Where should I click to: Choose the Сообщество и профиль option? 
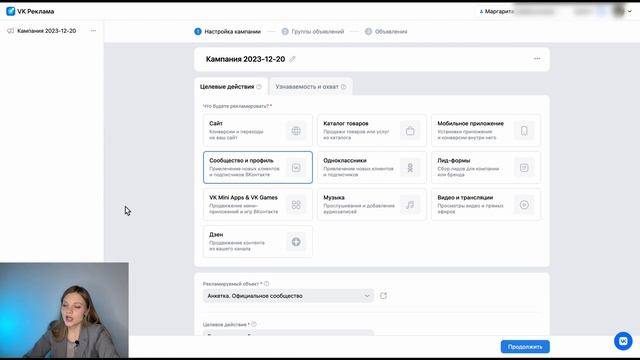tap(258, 167)
